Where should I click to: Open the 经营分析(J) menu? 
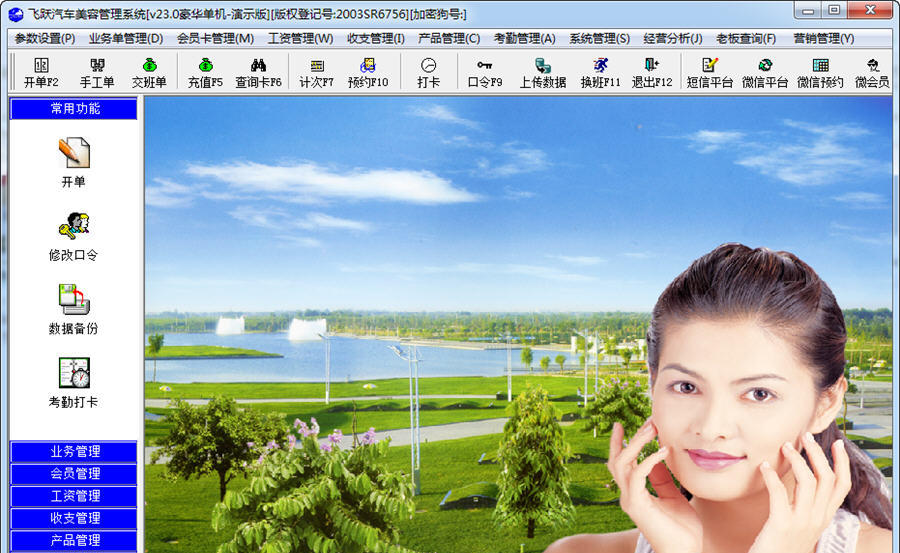click(x=673, y=38)
